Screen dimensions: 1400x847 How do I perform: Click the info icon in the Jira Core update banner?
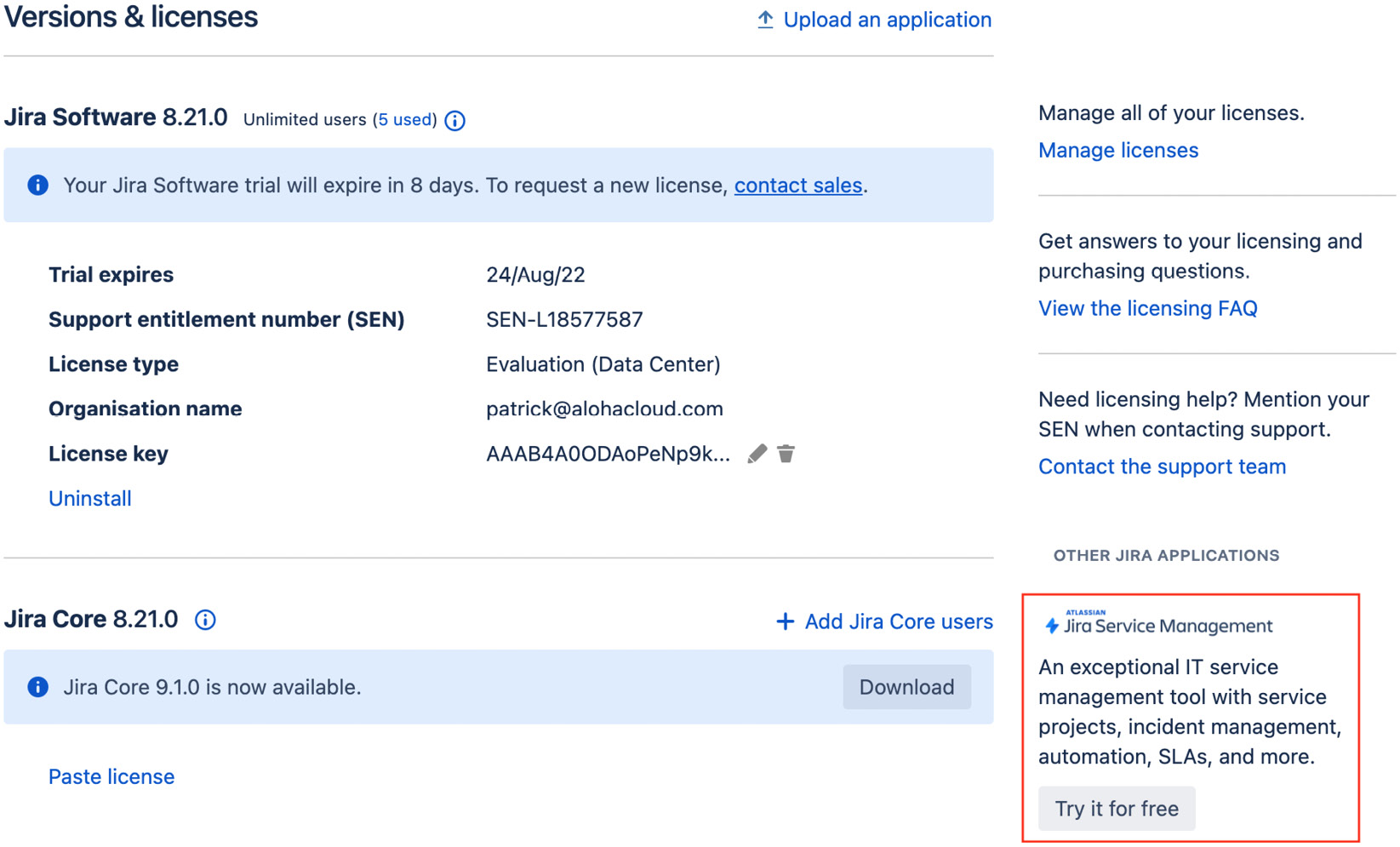point(37,687)
